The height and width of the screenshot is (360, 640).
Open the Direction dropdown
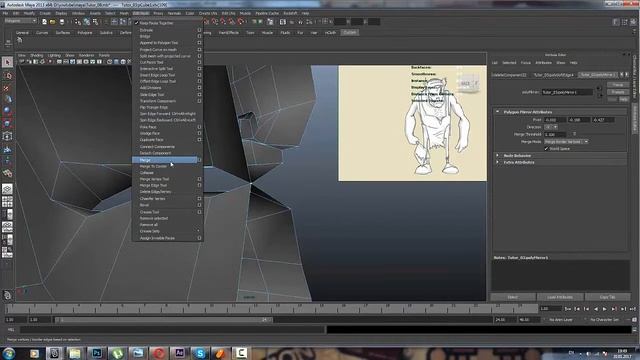pyautogui.click(x=551, y=127)
